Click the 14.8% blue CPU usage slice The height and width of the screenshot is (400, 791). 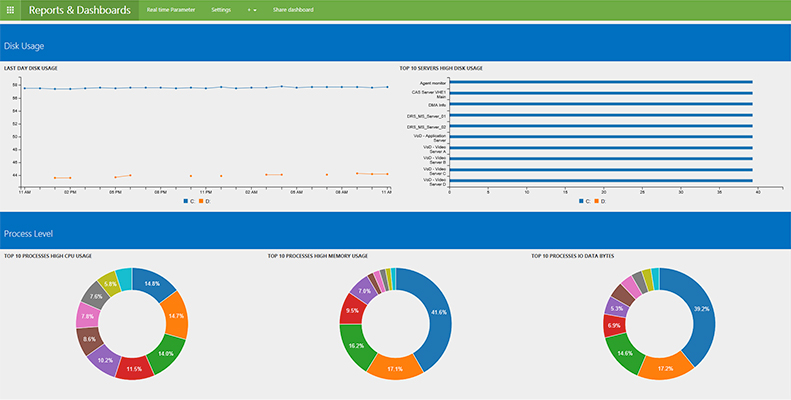(154, 283)
